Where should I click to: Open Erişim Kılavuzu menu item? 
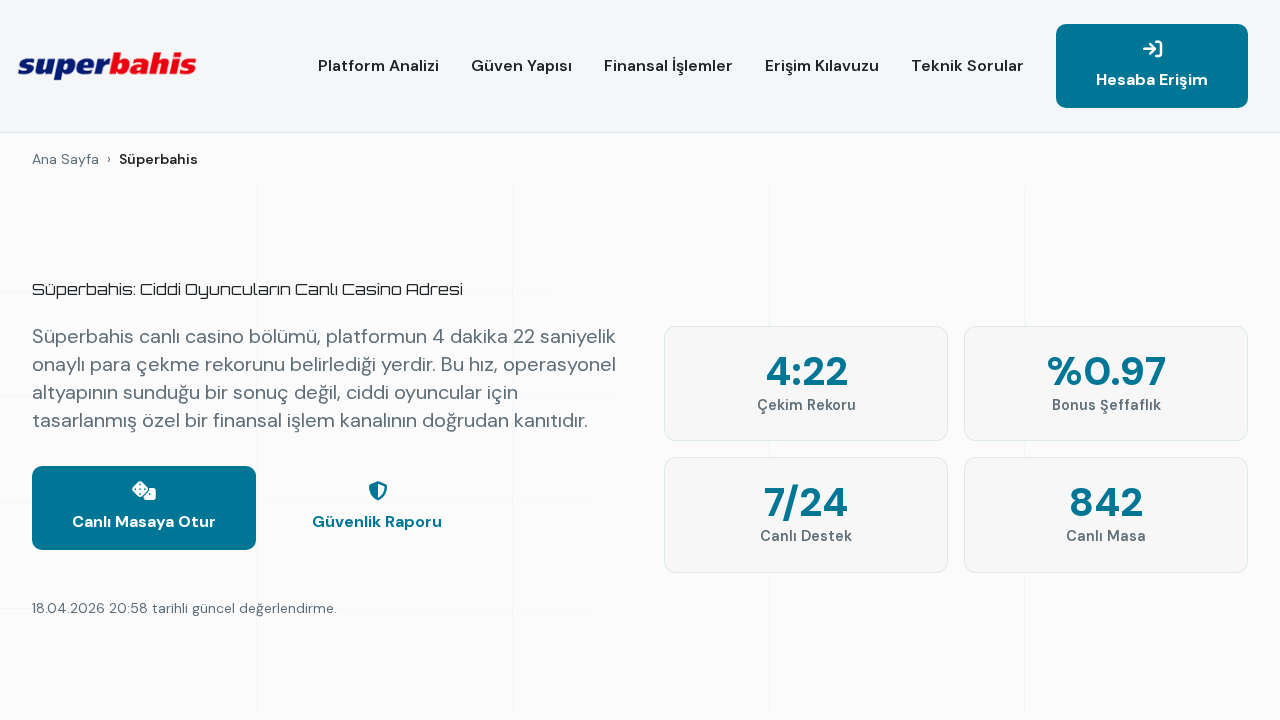pos(822,66)
